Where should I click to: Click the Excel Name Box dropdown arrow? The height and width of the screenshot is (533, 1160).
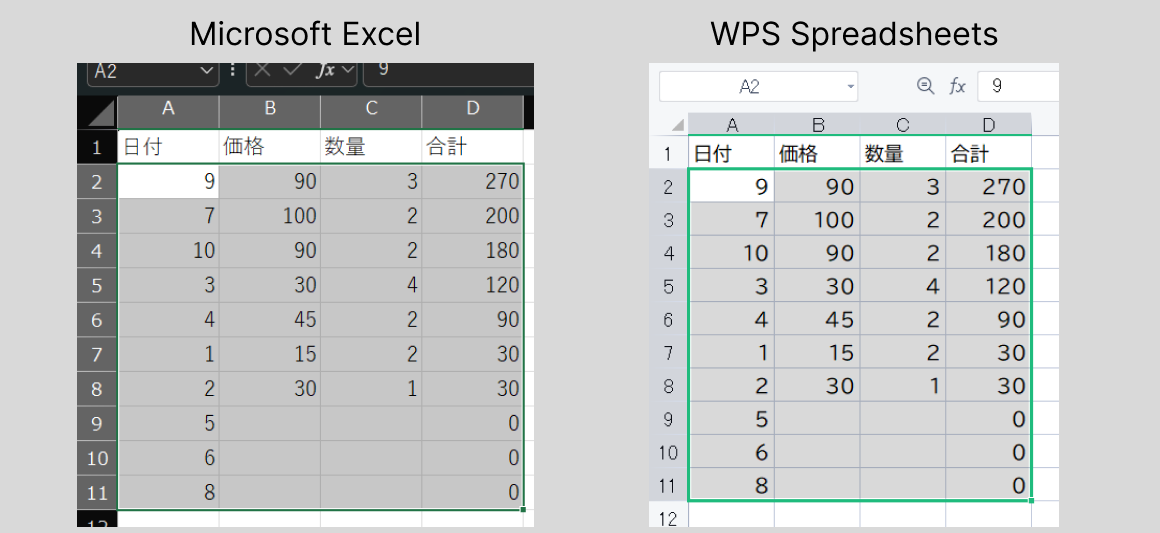tap(206, 71)
